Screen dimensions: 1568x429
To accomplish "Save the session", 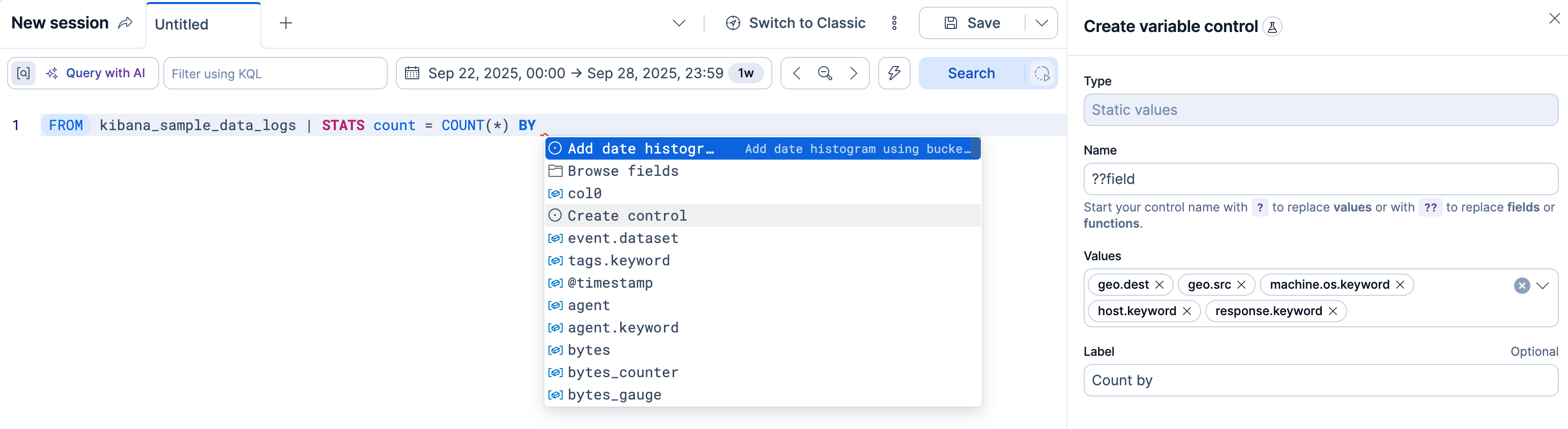I will pos(972,23).
